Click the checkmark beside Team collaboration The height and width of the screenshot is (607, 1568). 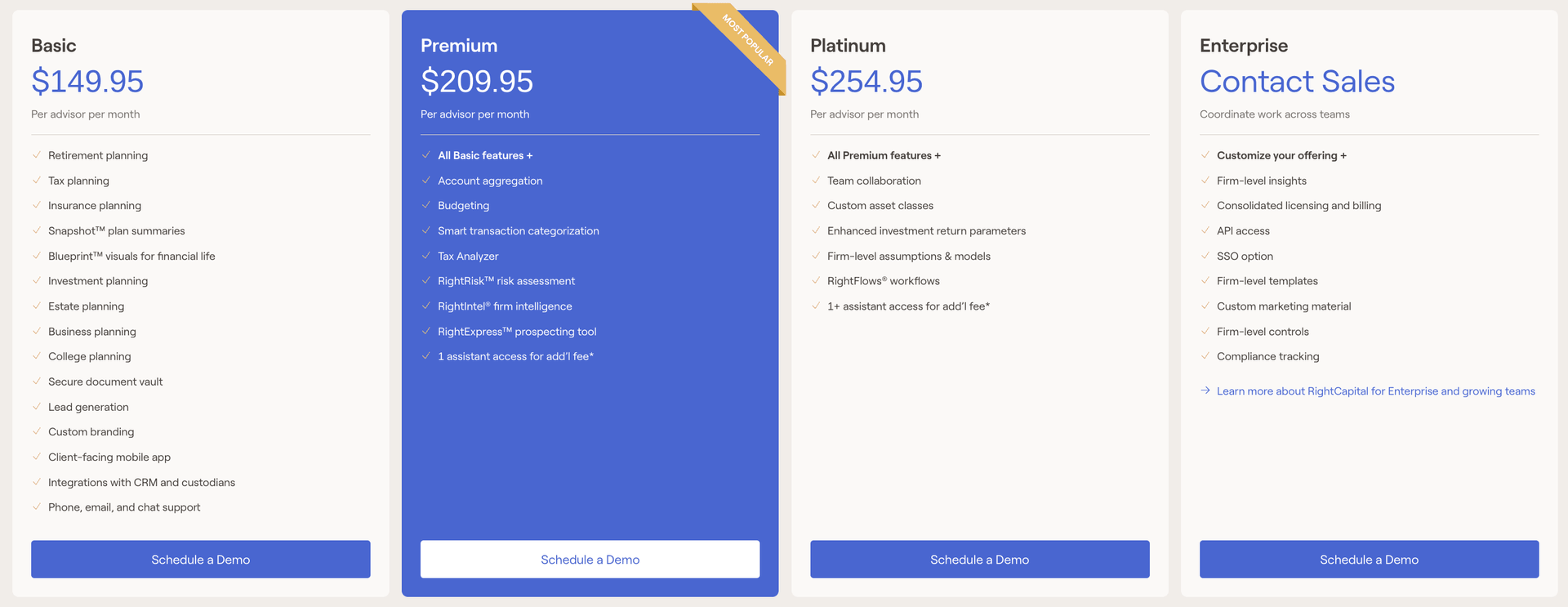coord(816,181)
